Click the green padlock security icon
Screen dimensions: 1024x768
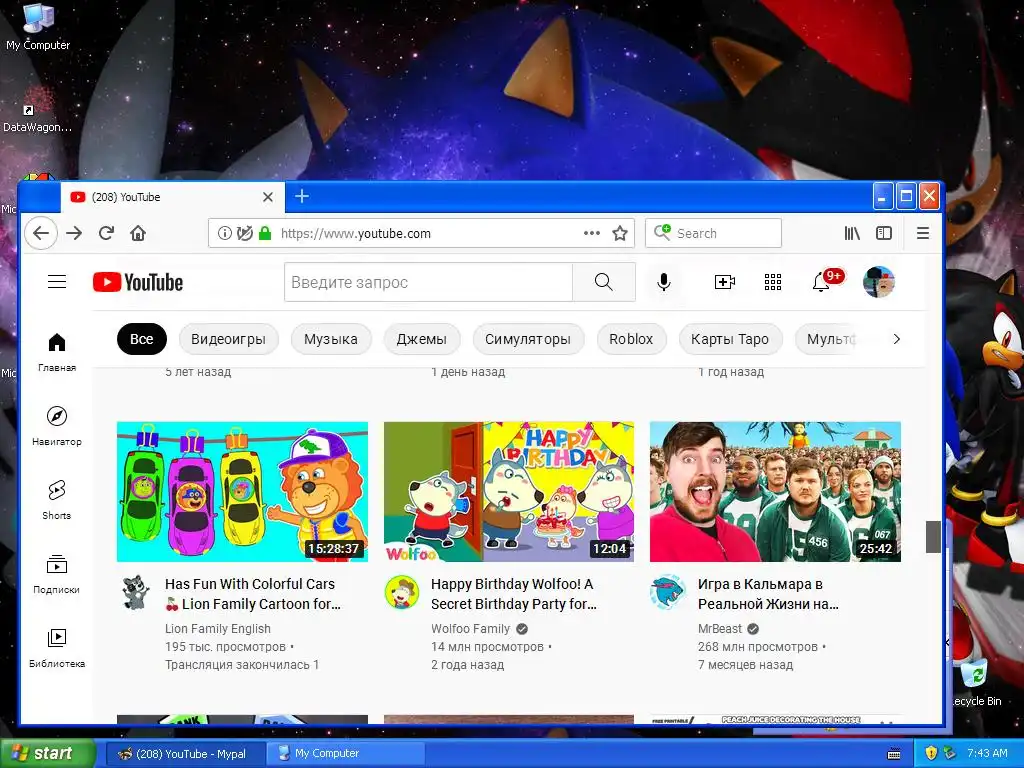coord(264,233)
